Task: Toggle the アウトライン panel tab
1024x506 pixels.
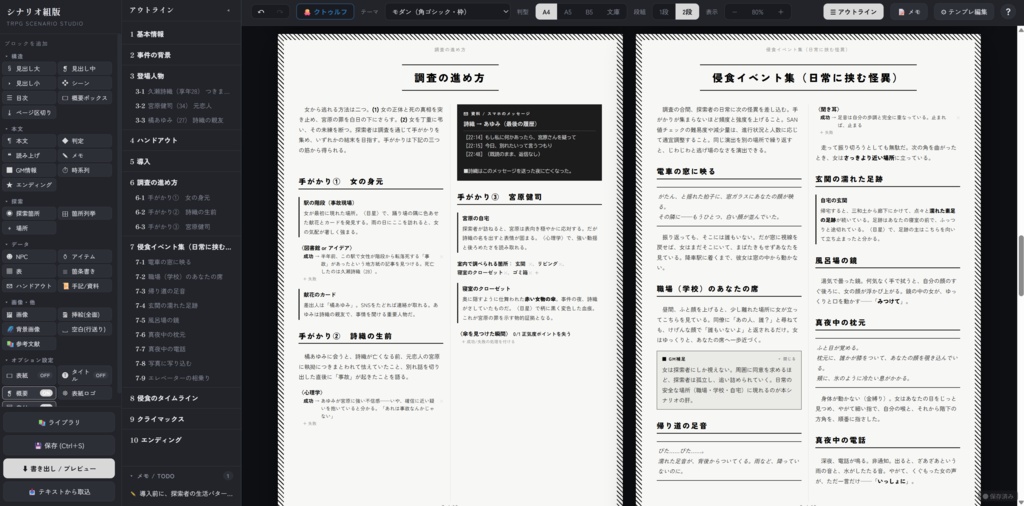Action: [853, 12]
